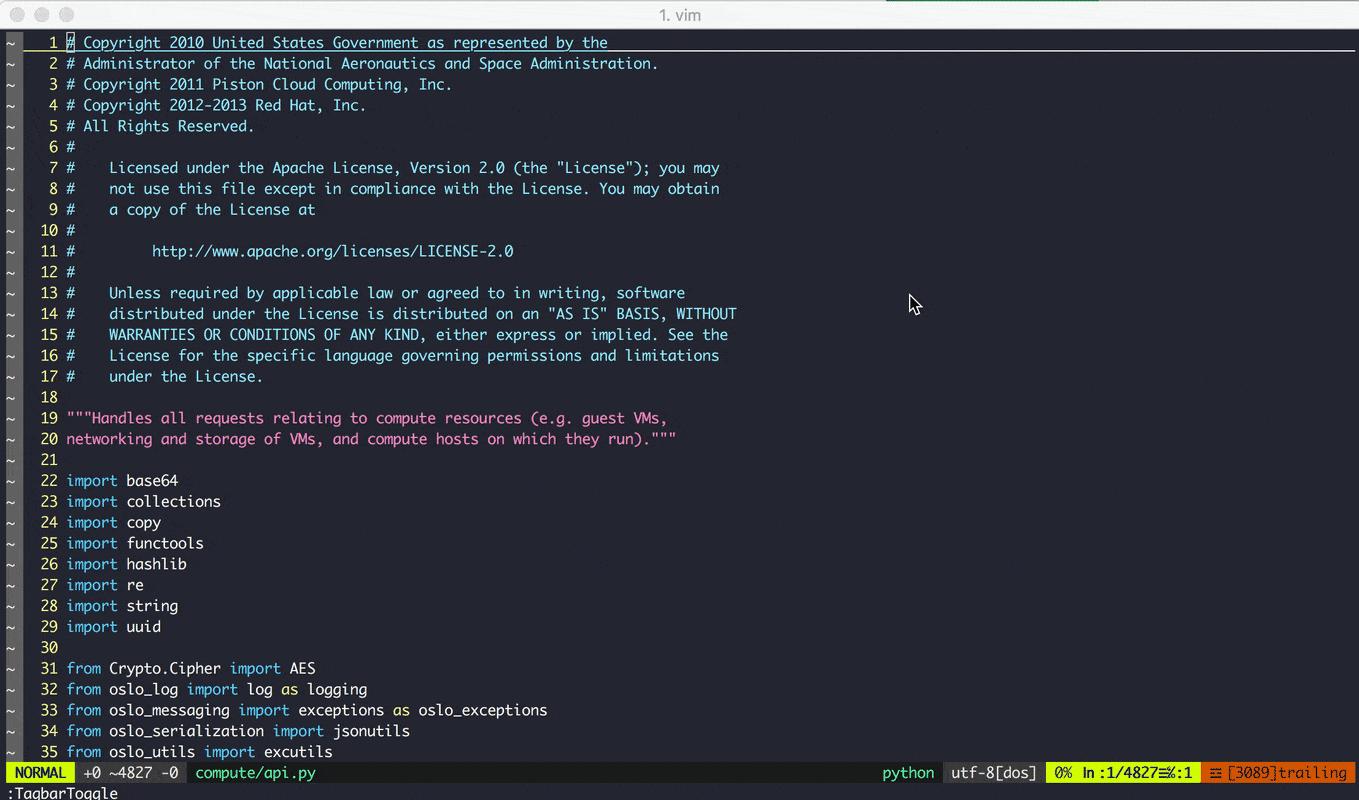
Task: Trigger the :TagbarToggle command on the command line
Action: tap(62, 792)
